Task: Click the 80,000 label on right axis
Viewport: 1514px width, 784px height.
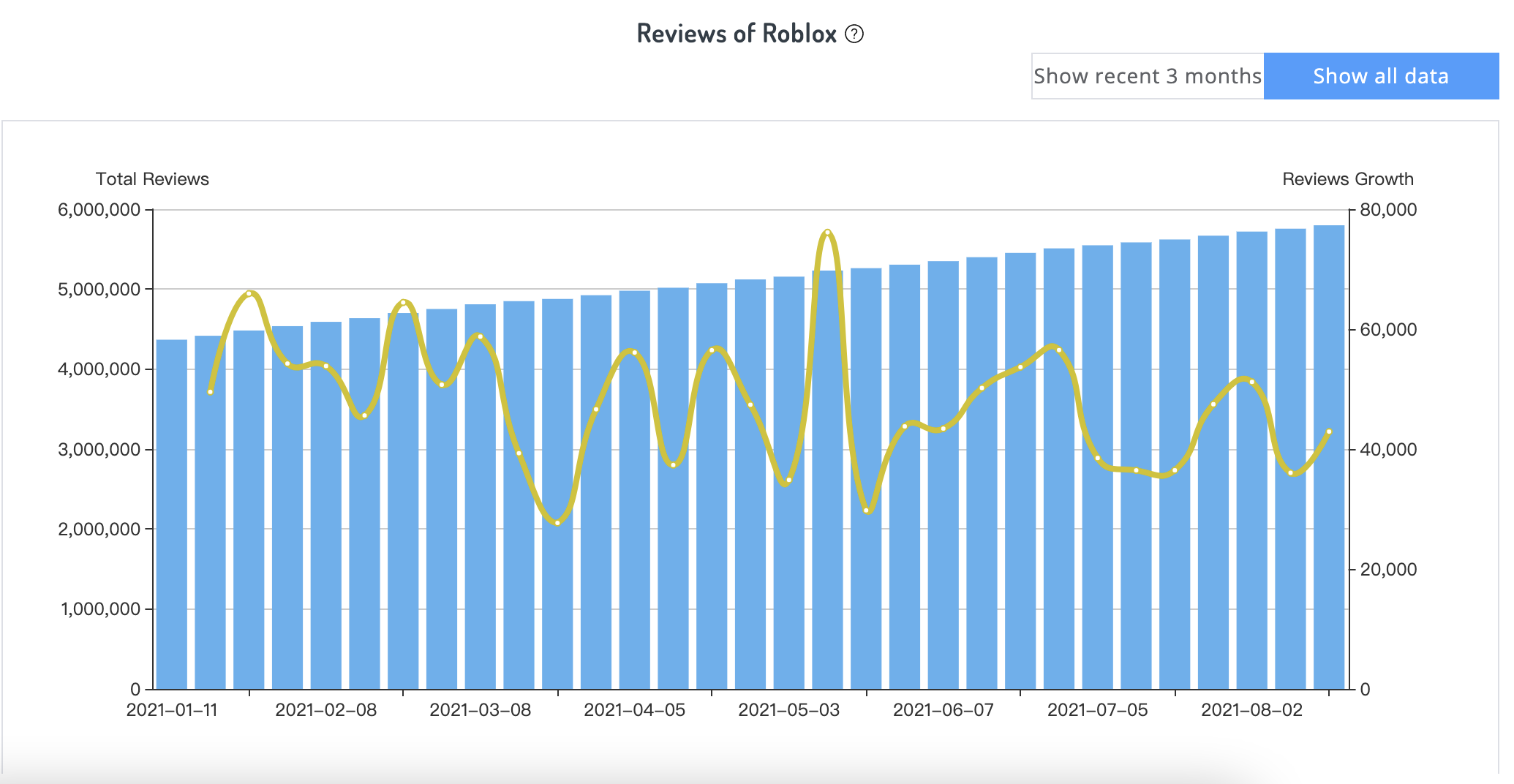Action: (1387, 211)
